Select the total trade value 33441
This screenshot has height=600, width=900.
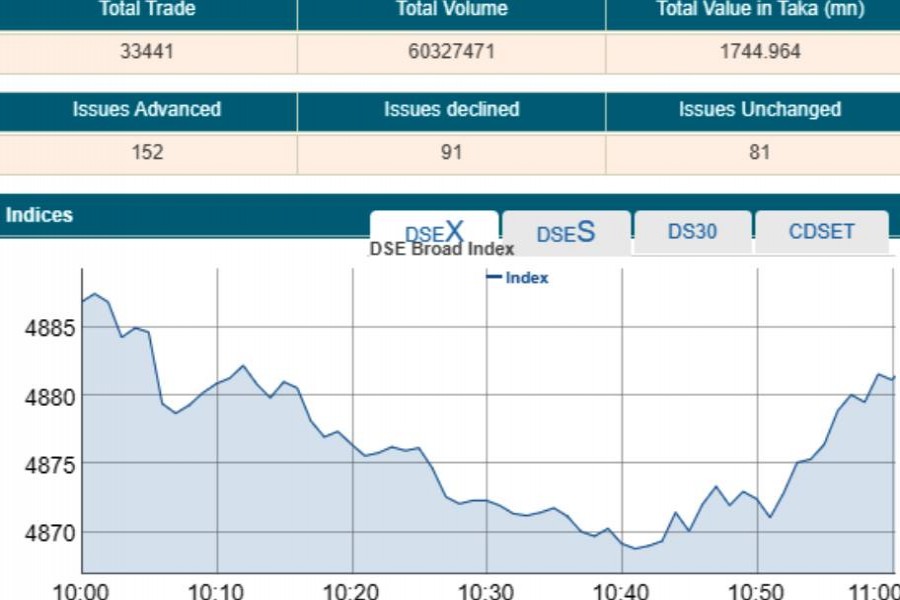(x=147, y=52)
